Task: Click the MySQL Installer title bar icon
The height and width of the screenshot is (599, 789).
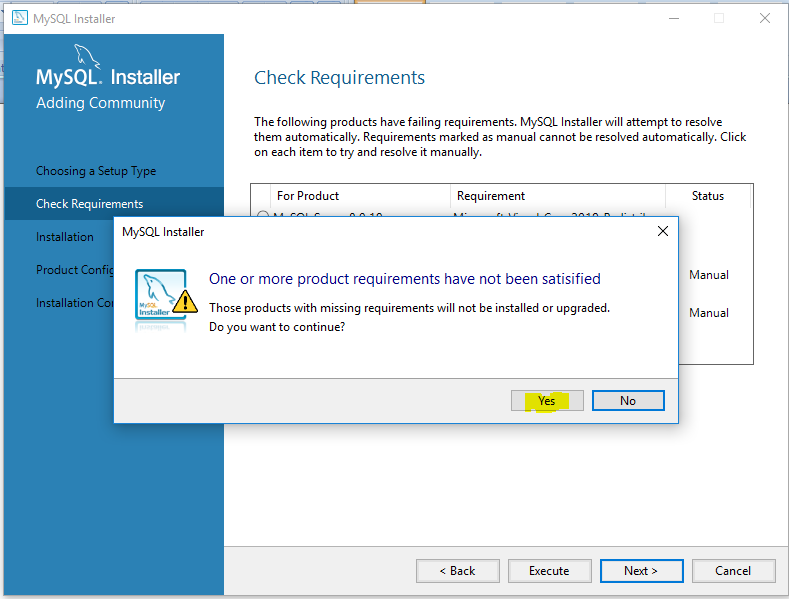Action: tap(20, 18)
